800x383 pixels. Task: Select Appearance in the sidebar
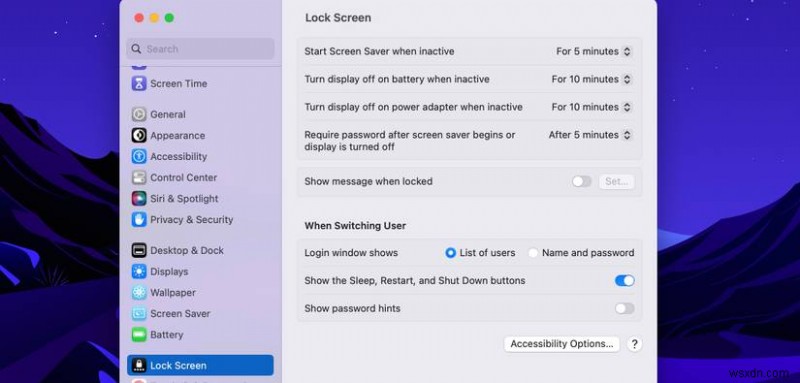coord(178,136)
